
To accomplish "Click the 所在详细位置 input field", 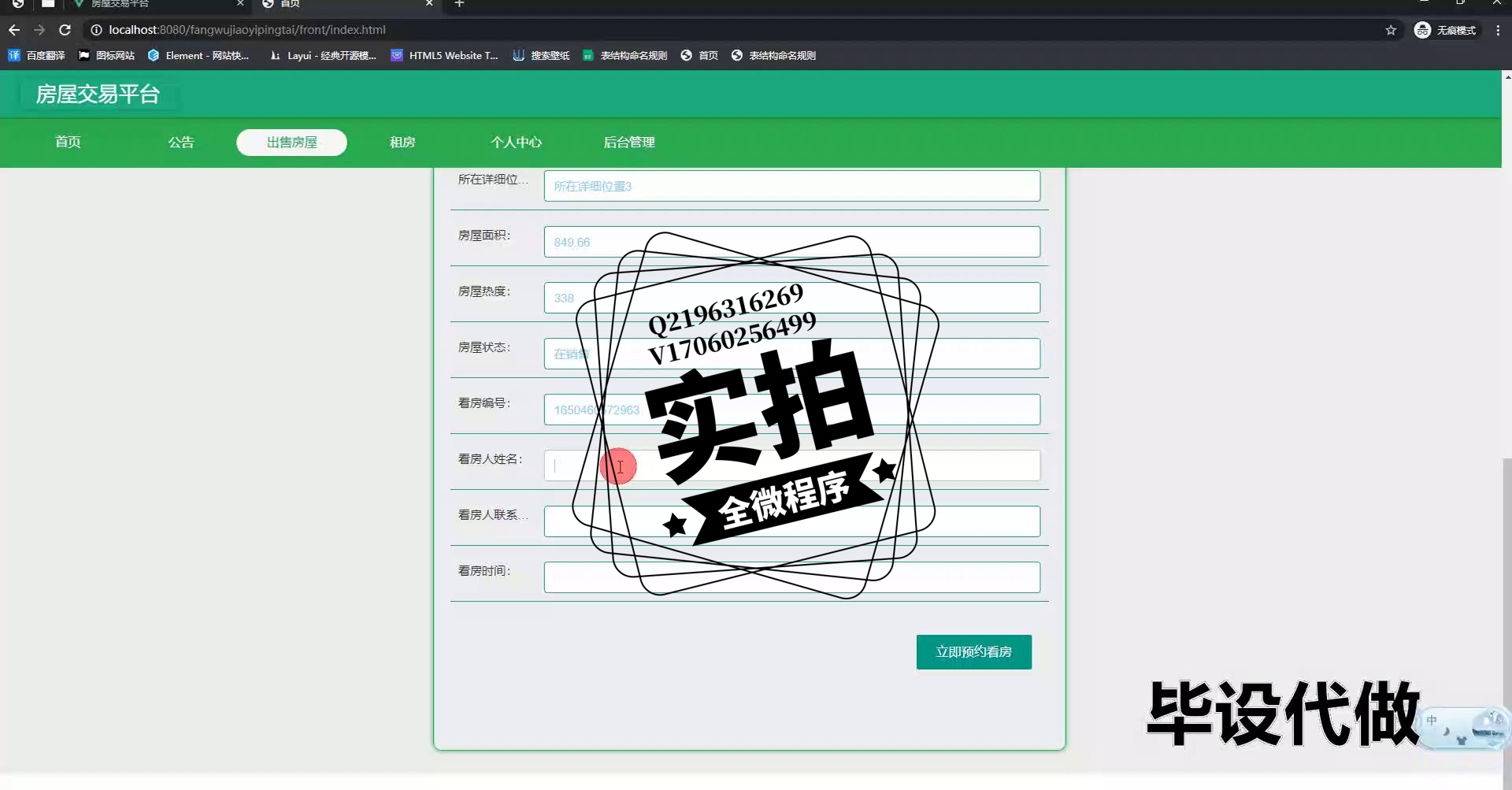I will pos(791,186).
